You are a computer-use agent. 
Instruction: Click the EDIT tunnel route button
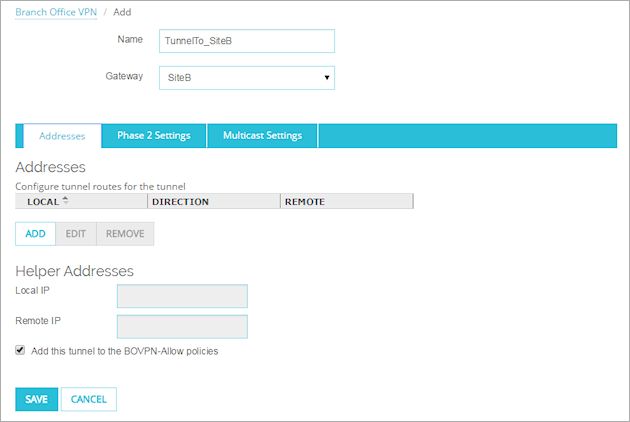pyautogui.click(x=76, y=234)
